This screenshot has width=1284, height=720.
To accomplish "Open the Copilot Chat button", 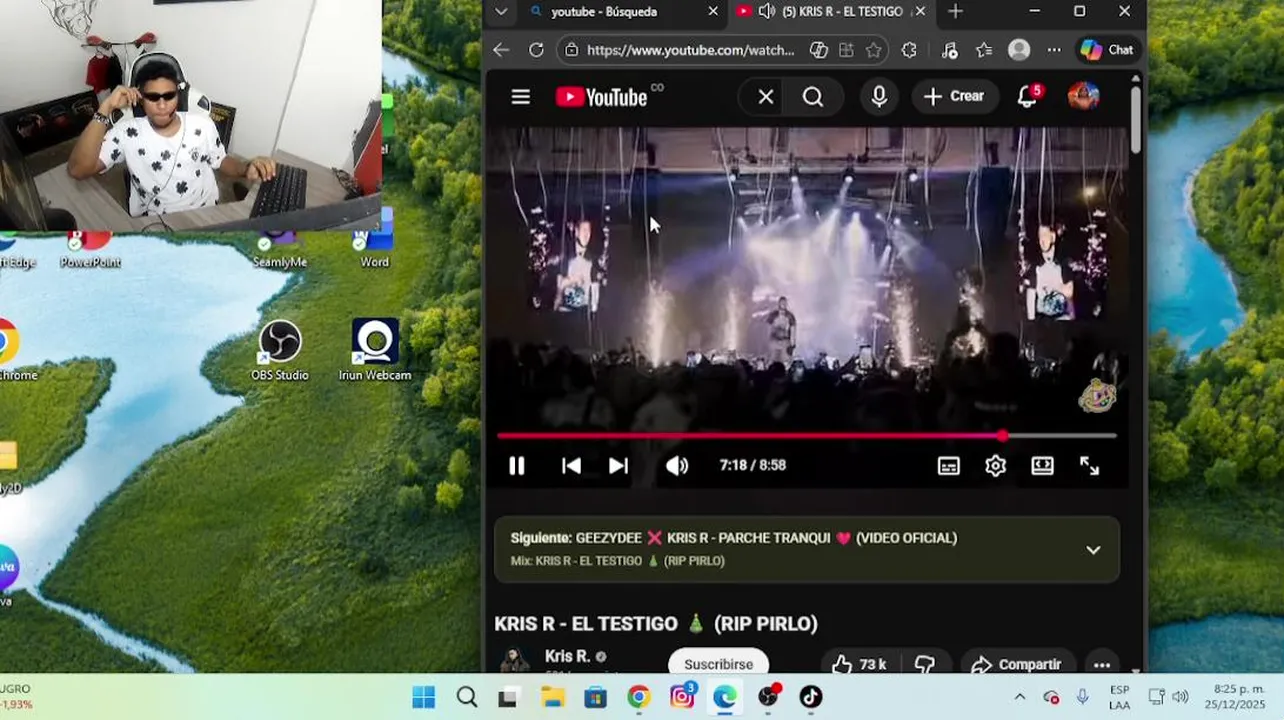I will [x=1107, y=50].
